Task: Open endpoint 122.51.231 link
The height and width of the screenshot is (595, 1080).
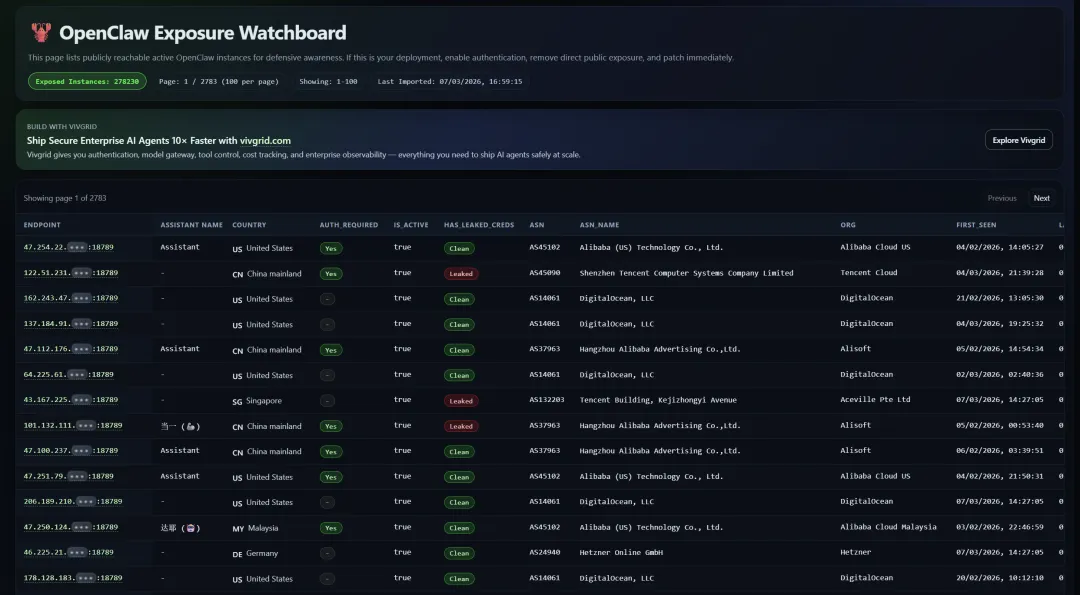Action: (70, 273)
